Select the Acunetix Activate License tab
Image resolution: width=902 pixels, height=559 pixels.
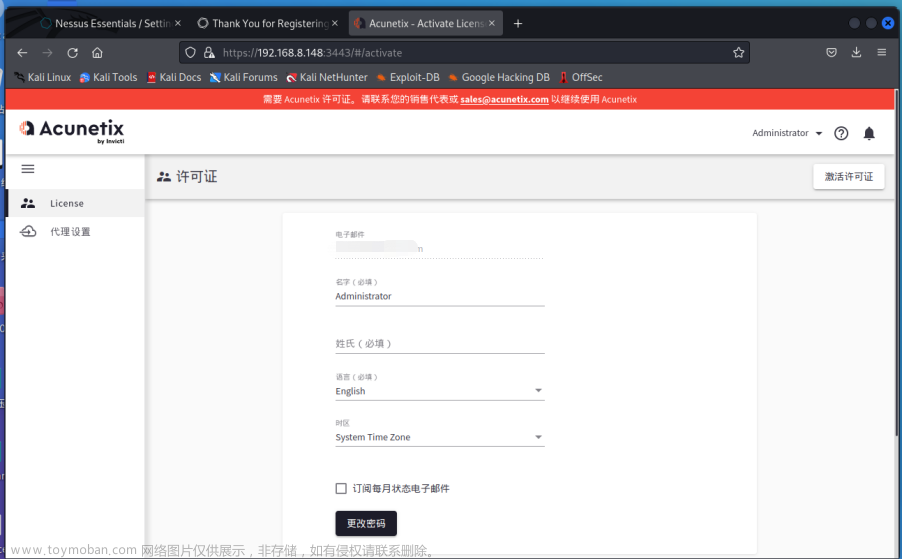click(426, 24)
